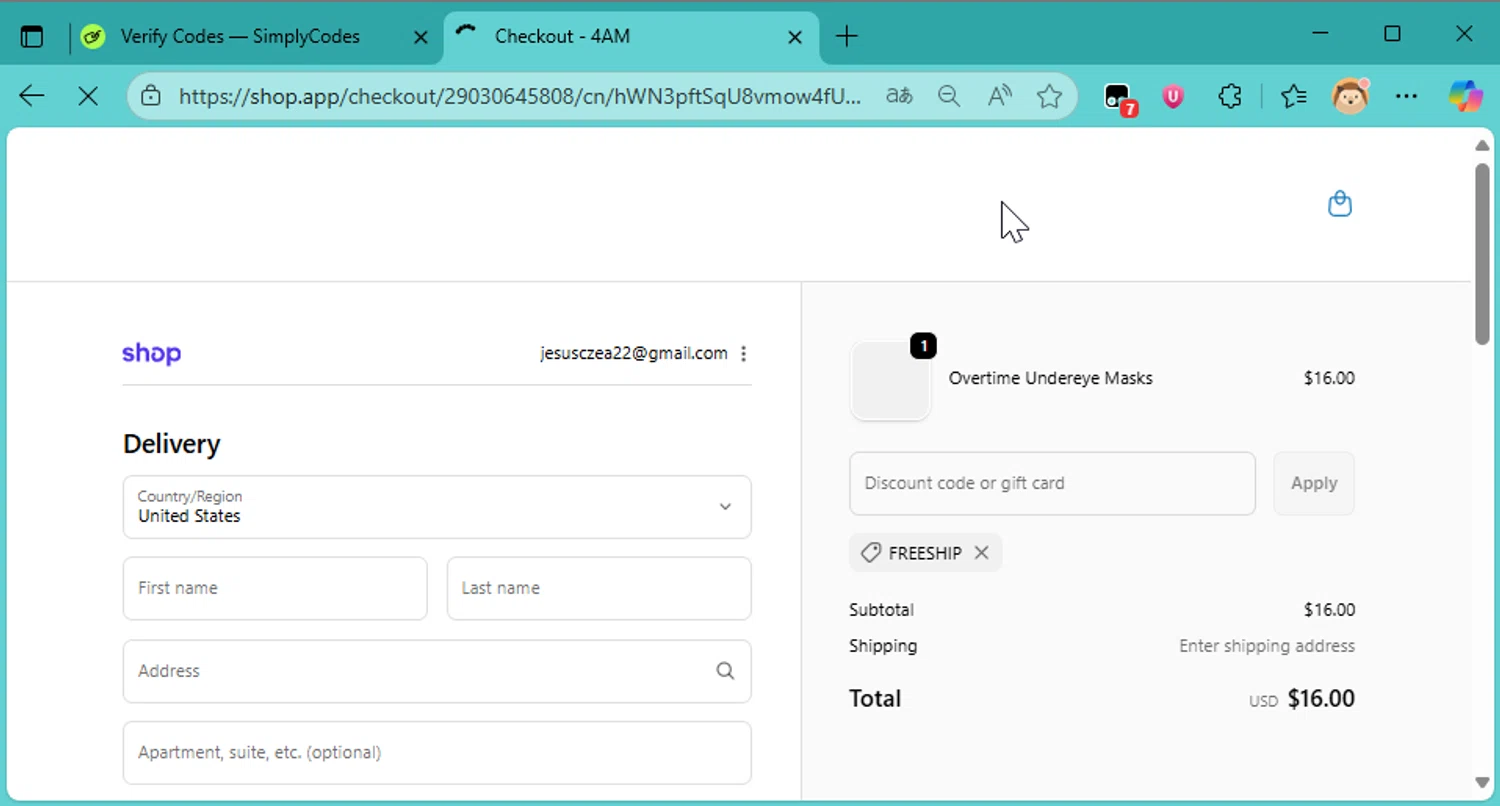This screenshot has width=1500, height=806.
Task: Activate the Read aloud icon
Action: 999,96
